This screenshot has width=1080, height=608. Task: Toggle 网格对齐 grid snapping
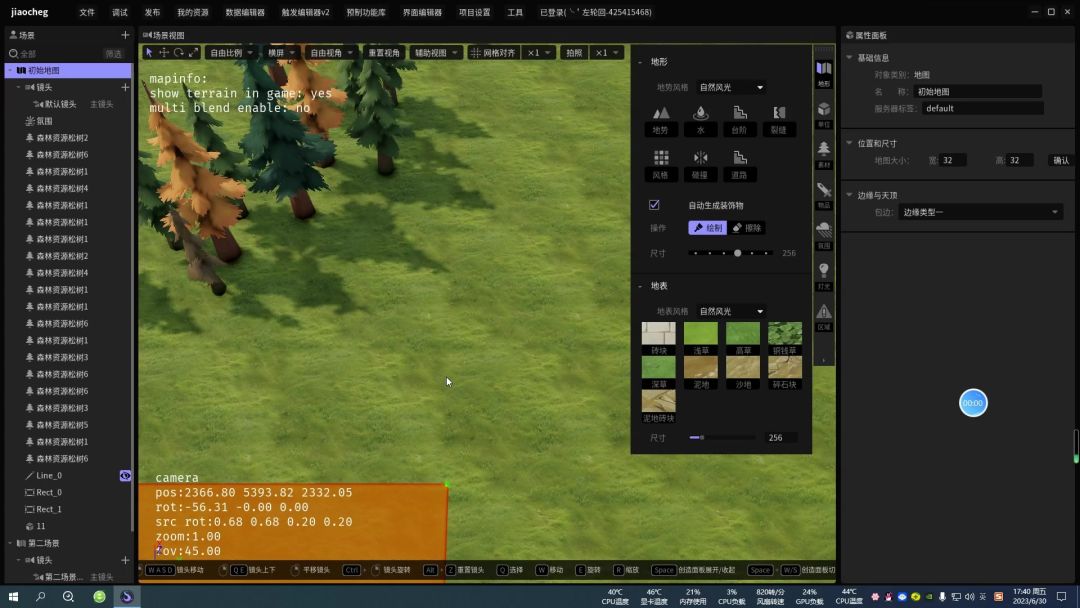point(494,52)
